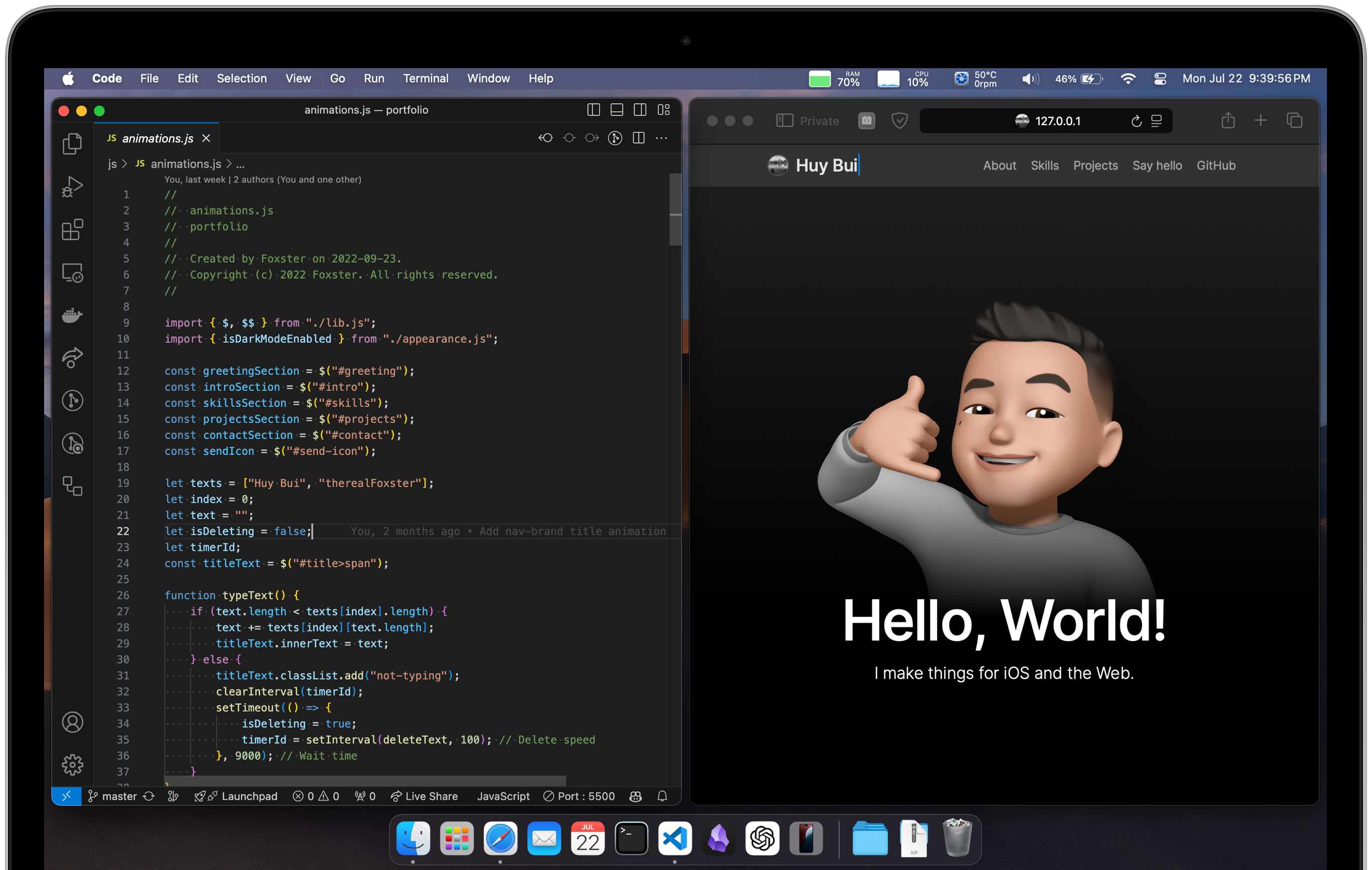Toggle the Safari sidebar button
Image resolution: width=1372 pixels, height=870 pixels.
(x=785, y=121)
